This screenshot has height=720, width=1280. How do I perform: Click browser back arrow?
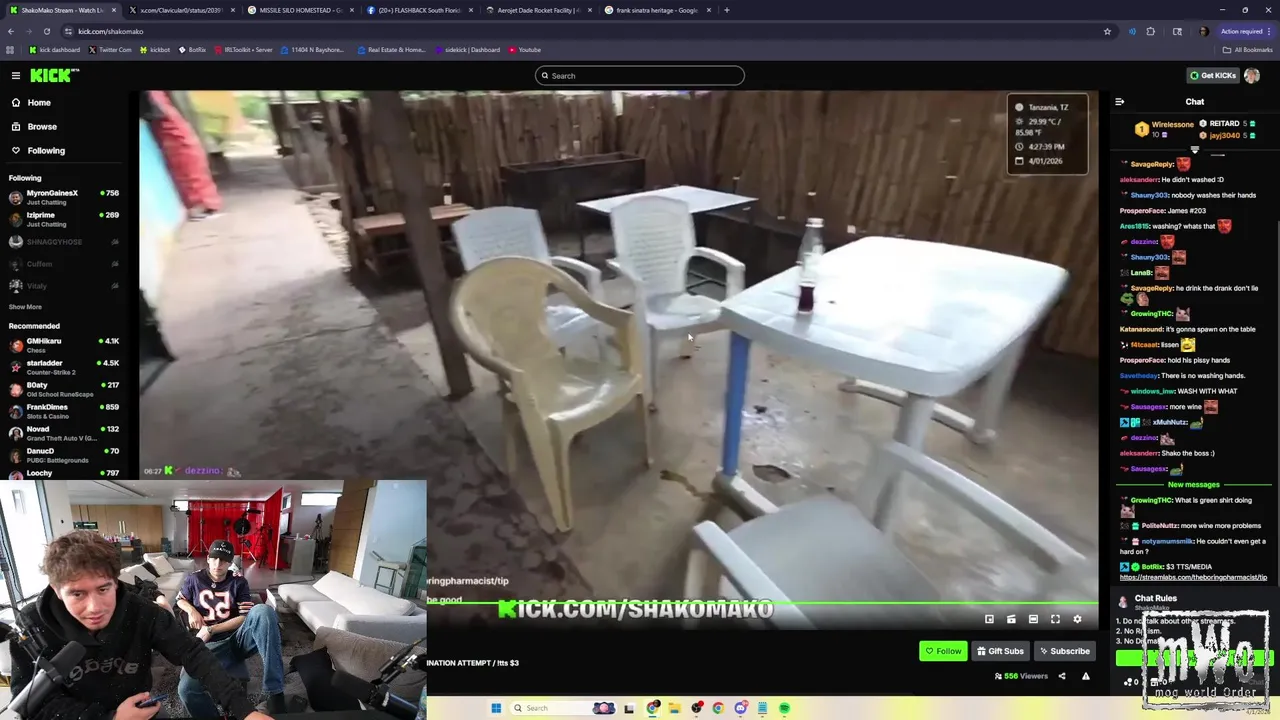(x=10, y=31)
